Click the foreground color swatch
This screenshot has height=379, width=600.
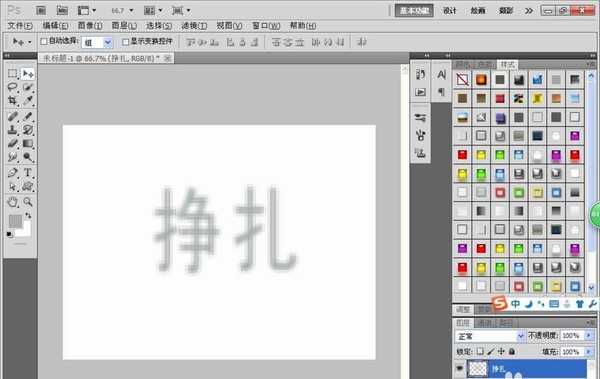(15, 221)
